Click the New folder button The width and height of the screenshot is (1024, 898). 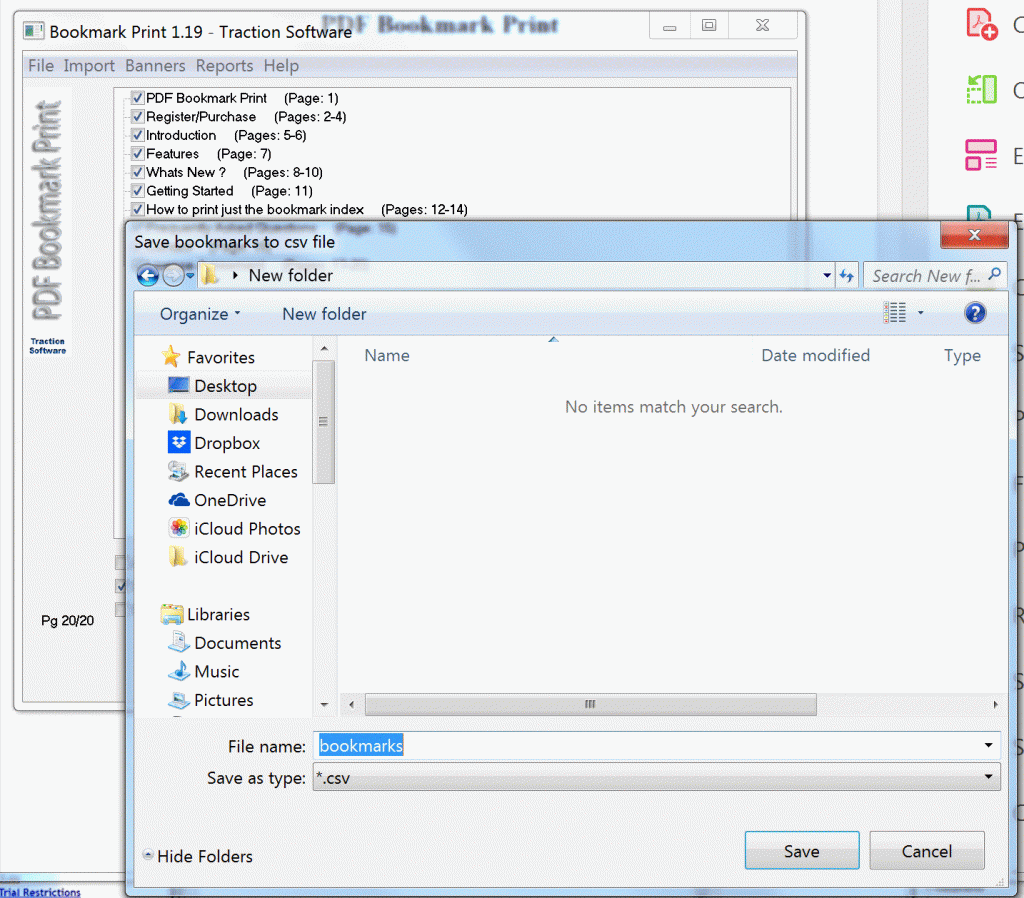323,313
